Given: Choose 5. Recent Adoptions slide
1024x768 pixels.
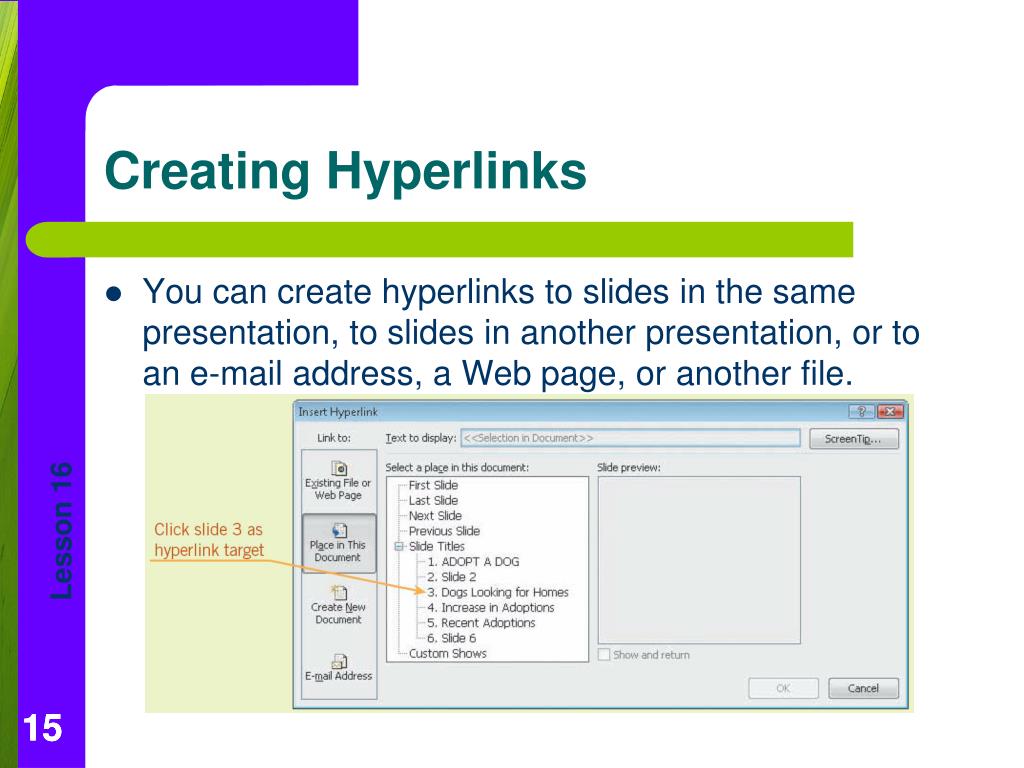Looking at the screenshot, I should pos(481,623).
